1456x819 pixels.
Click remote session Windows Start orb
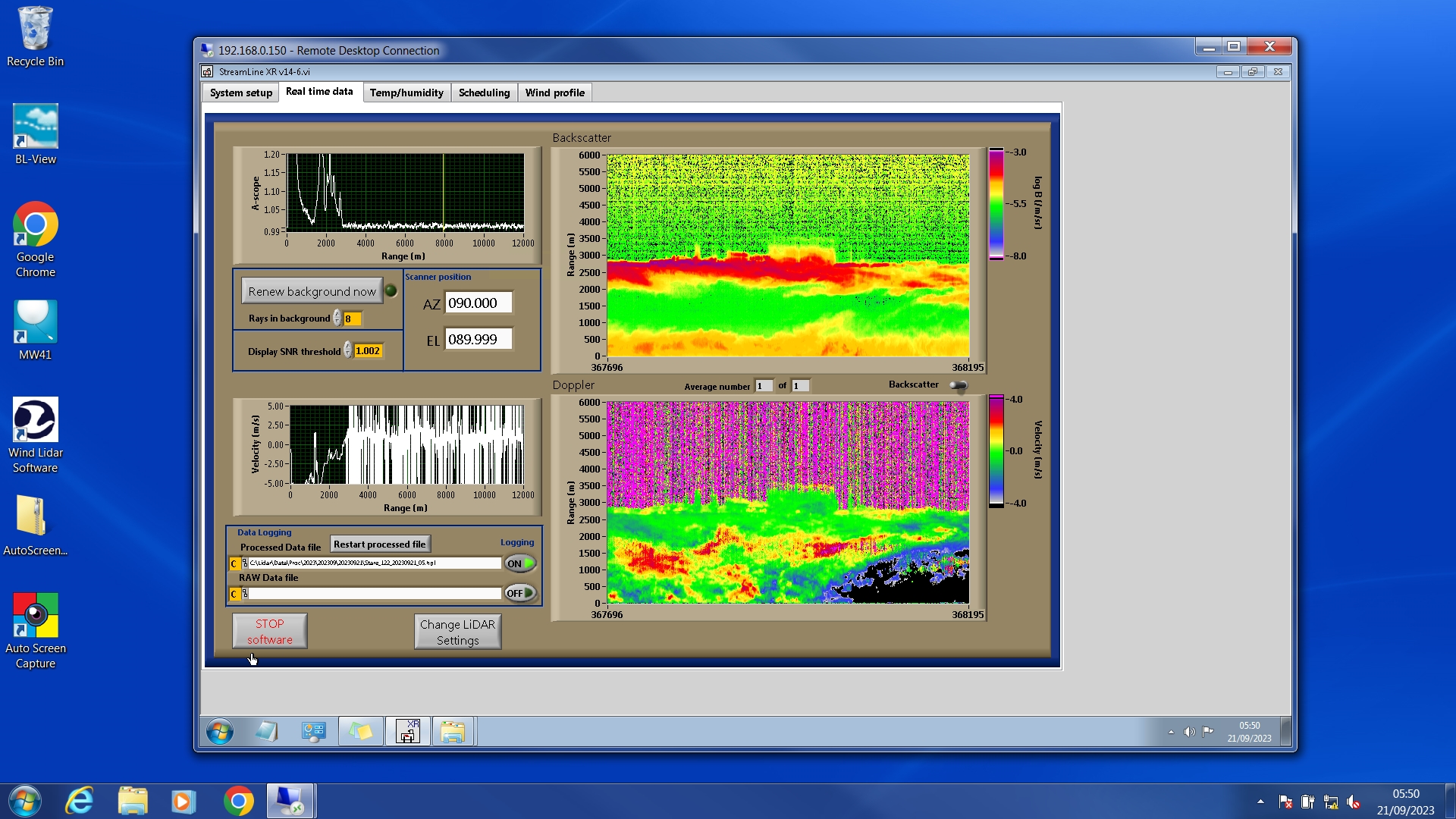pos(220,732)
